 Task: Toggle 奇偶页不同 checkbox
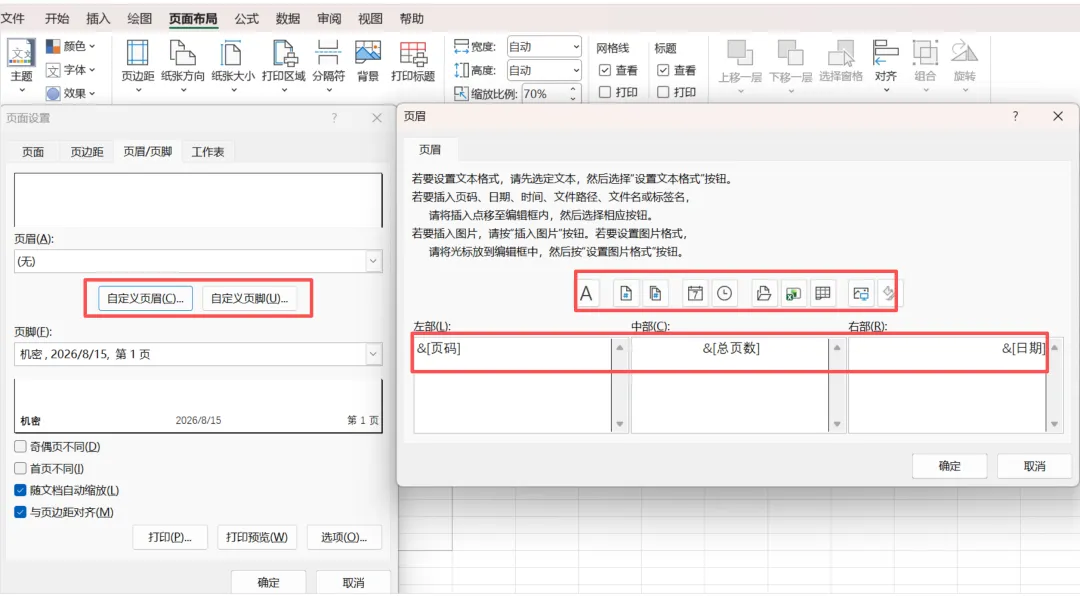(x=21, y=446)
